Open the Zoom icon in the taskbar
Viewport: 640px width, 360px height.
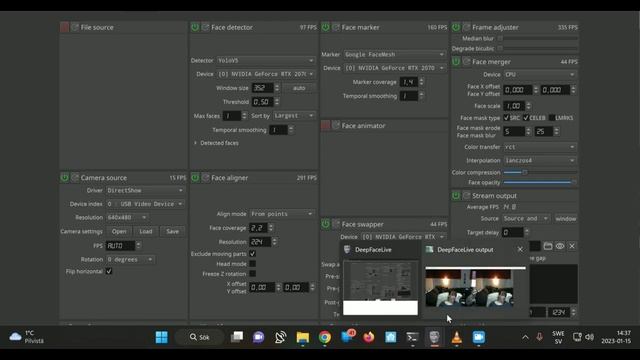pos(478,337)
